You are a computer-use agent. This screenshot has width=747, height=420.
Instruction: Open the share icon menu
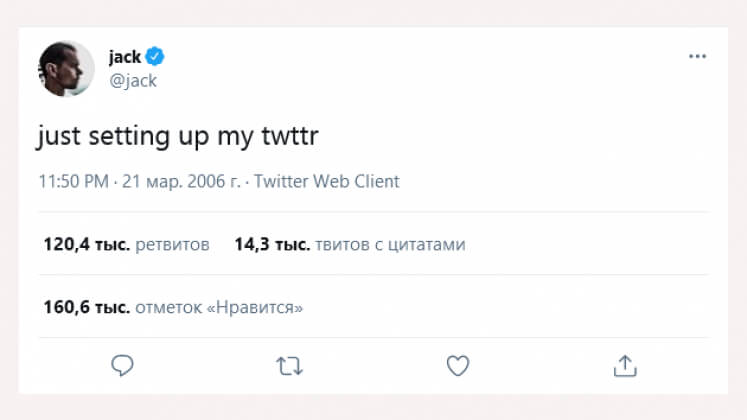(625, 366)
